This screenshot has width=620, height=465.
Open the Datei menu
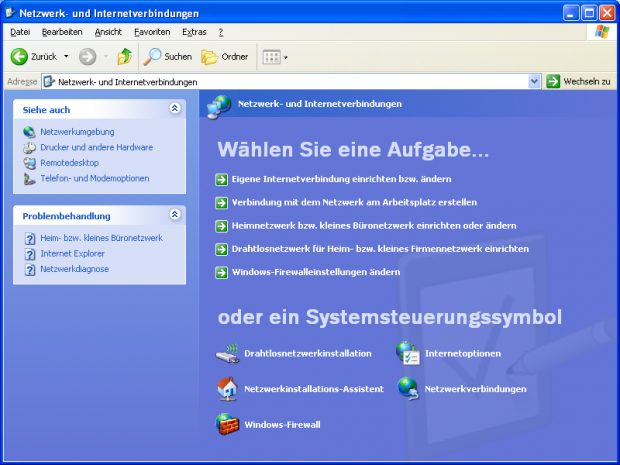(20, 32)
